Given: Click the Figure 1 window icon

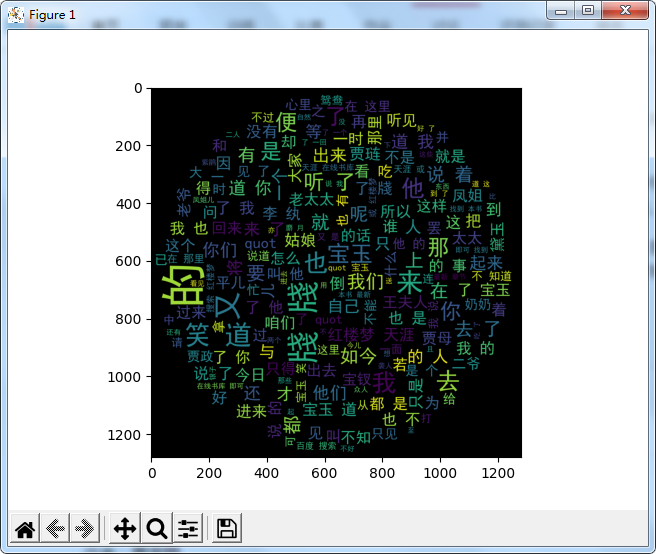Looking at the screenshot, I should click(16, 15).
